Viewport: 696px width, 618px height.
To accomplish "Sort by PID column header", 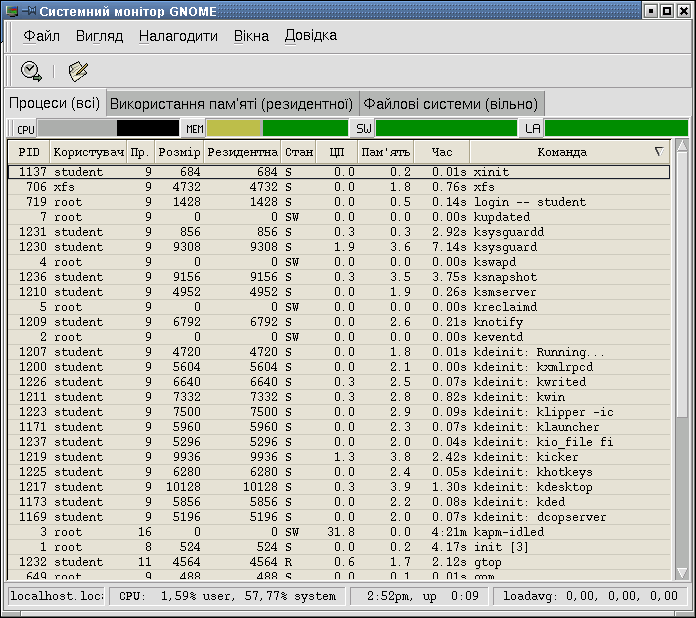I will pos(29,152).
